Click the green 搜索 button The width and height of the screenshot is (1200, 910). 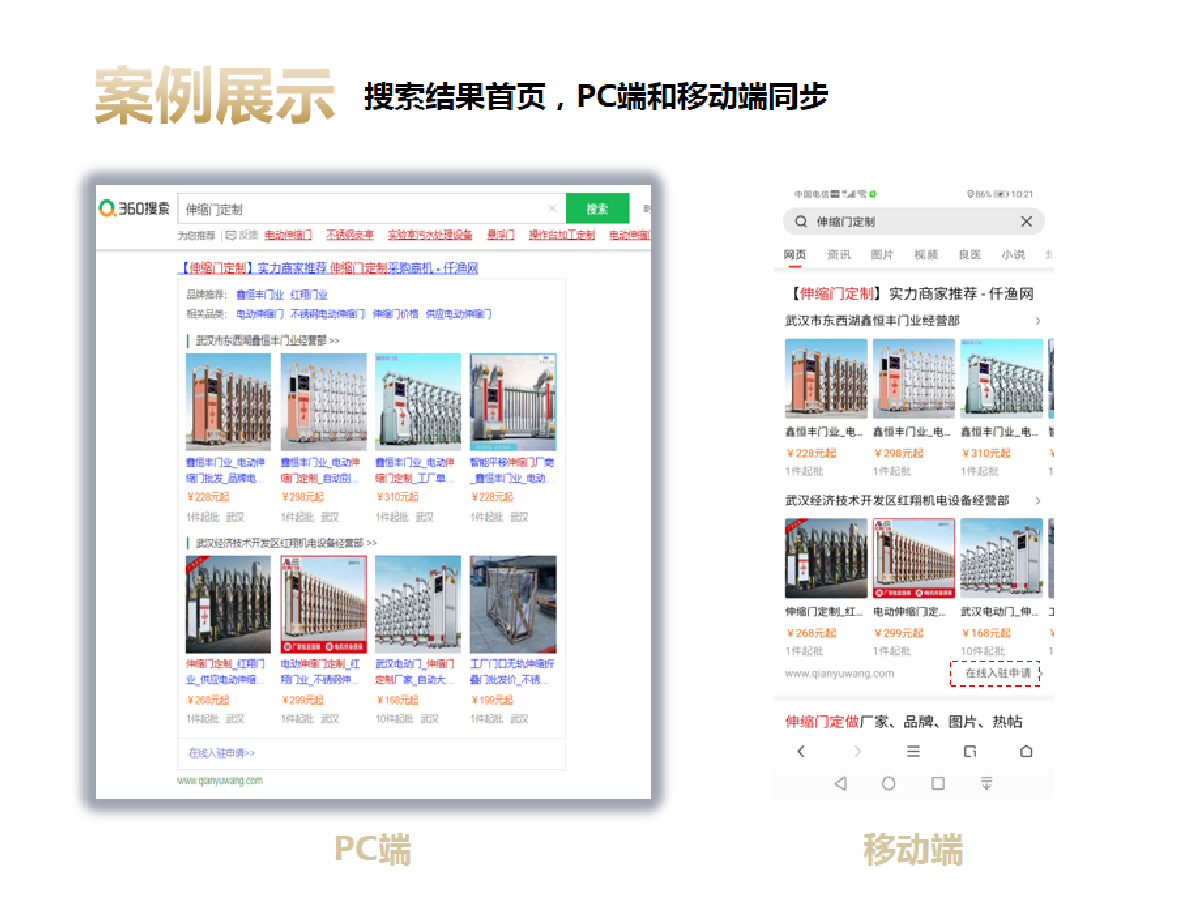[x=597, y=209]
